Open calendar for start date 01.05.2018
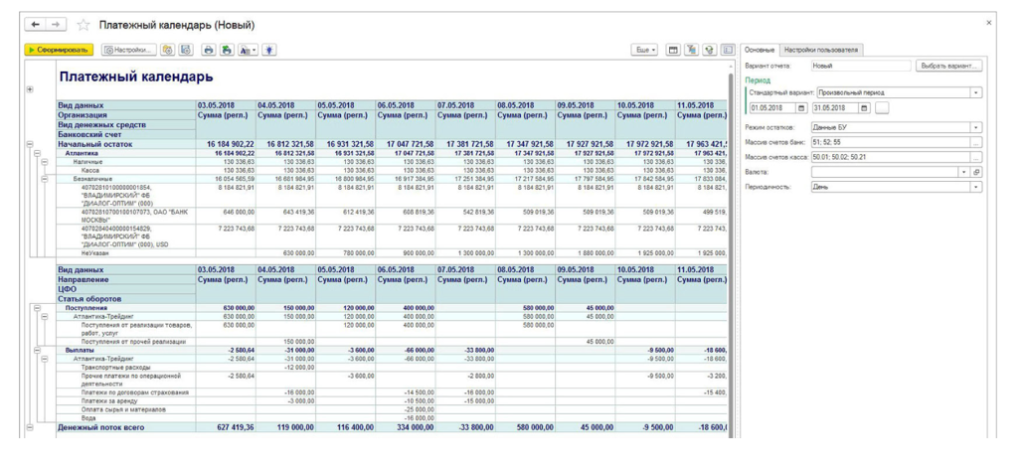 [x=803, y=108]
